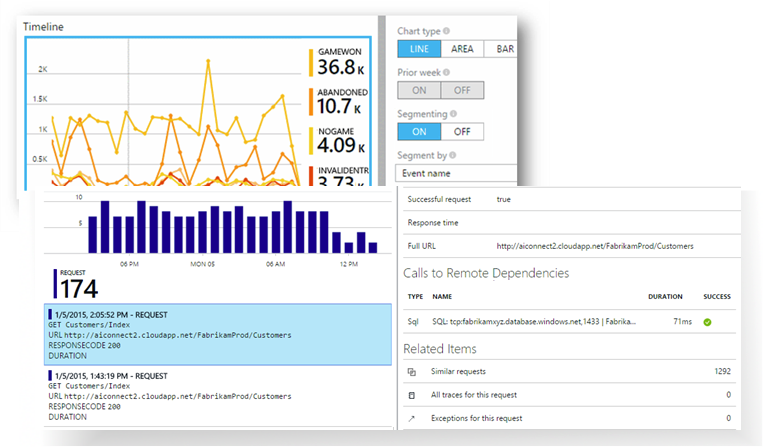Click the Exceptions arrow icon

coord(412,419)
